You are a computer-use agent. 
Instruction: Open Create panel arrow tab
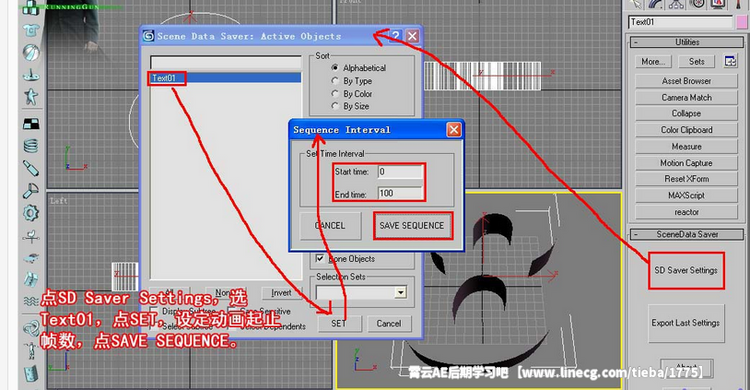tap(635, 4)
